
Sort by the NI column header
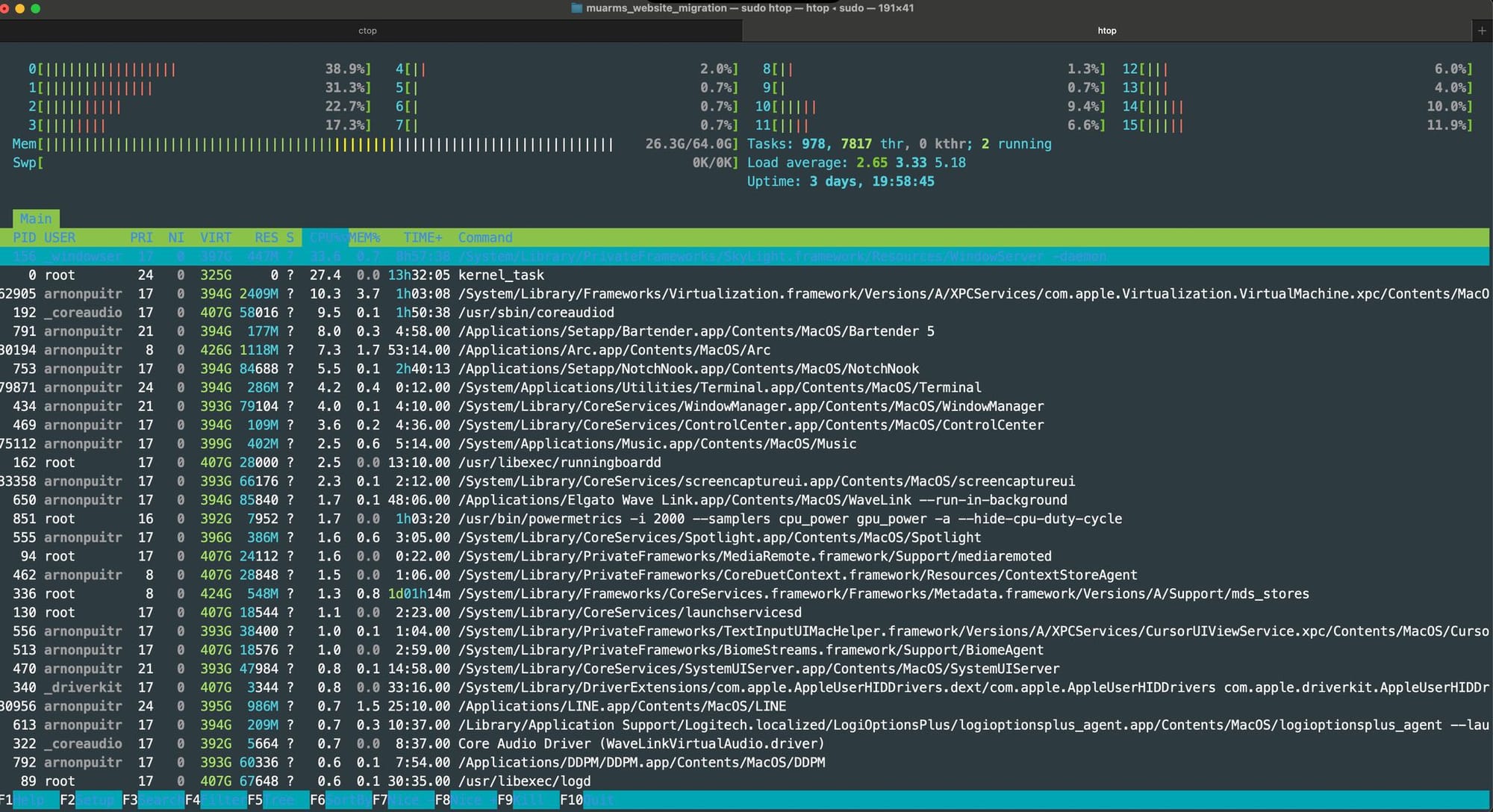tap(176, 237)
